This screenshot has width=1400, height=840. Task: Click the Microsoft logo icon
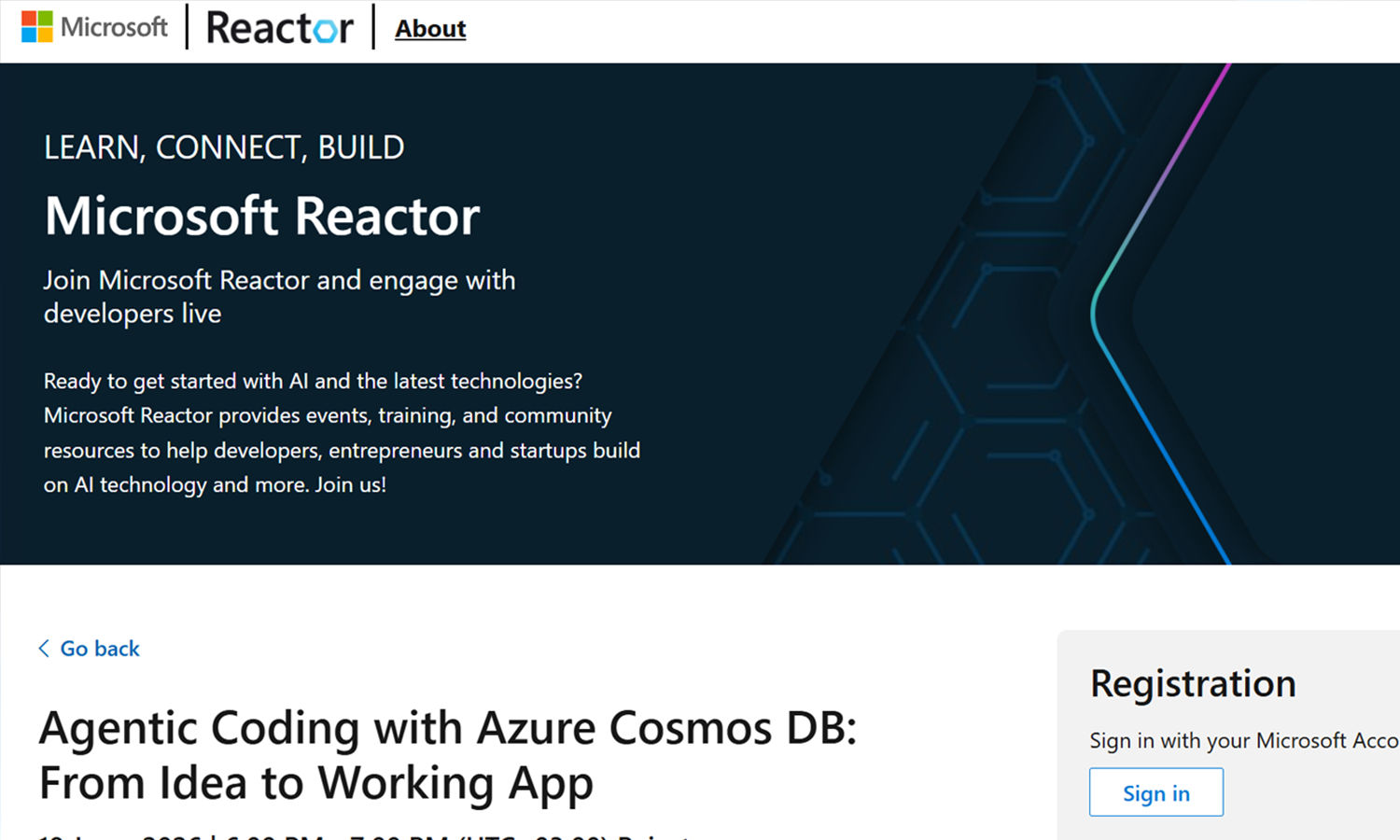[37, 27]
